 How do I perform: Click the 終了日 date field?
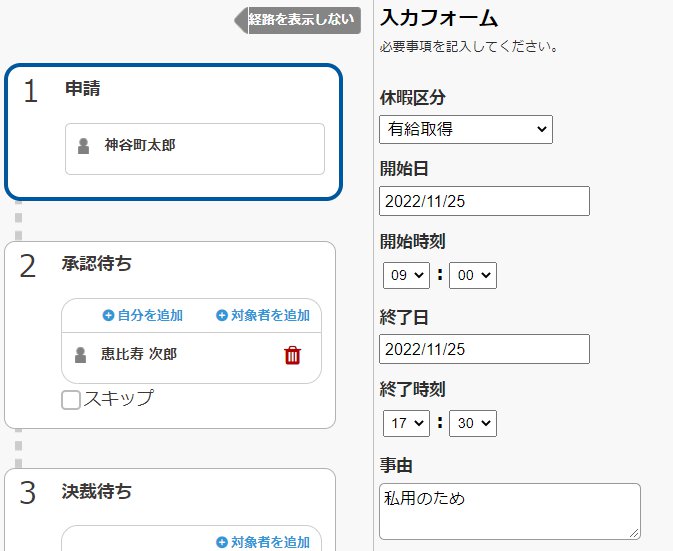click(x=484, y=349)
